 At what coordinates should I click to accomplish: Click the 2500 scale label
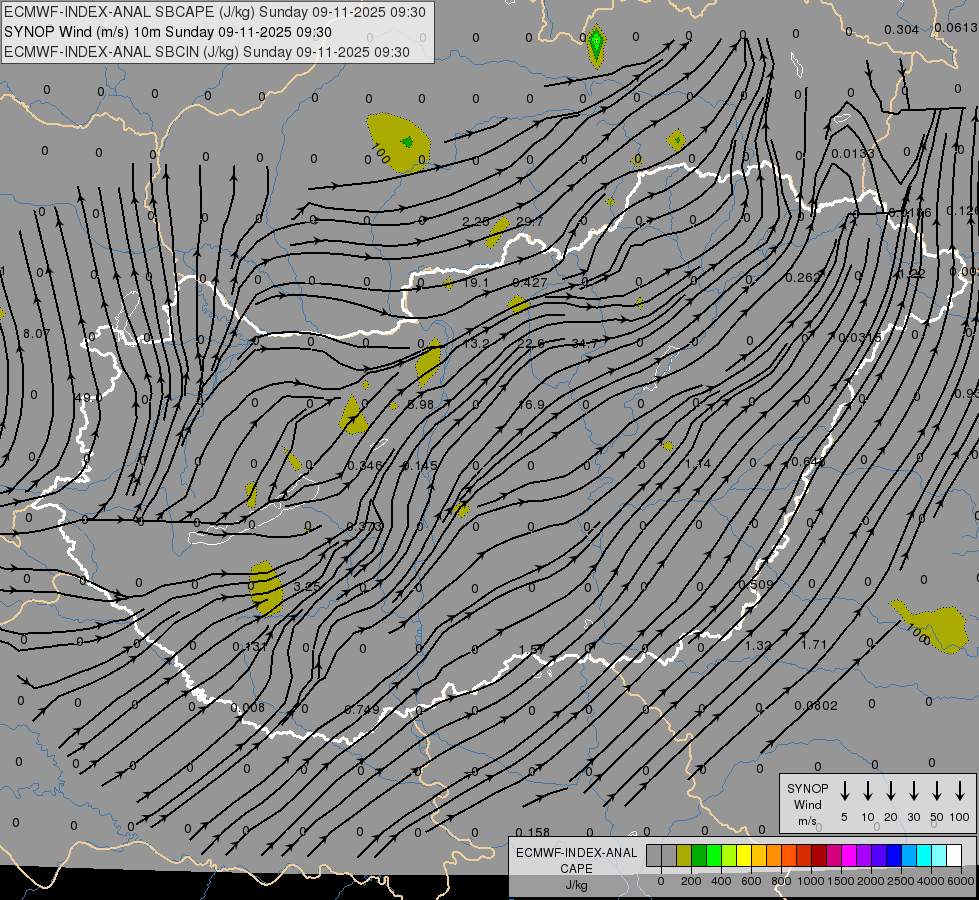click(901, 881)
